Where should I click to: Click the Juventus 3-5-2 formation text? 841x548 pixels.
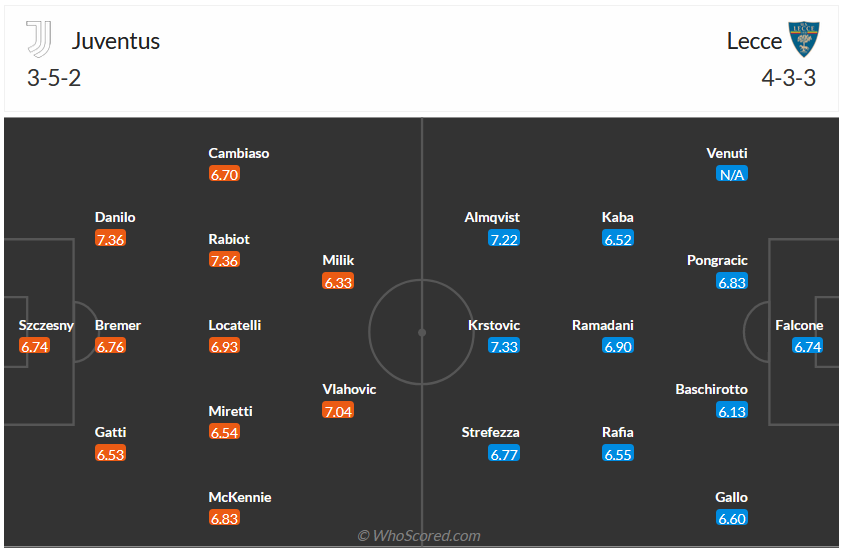pyautogui.click(x=54, y=78)
